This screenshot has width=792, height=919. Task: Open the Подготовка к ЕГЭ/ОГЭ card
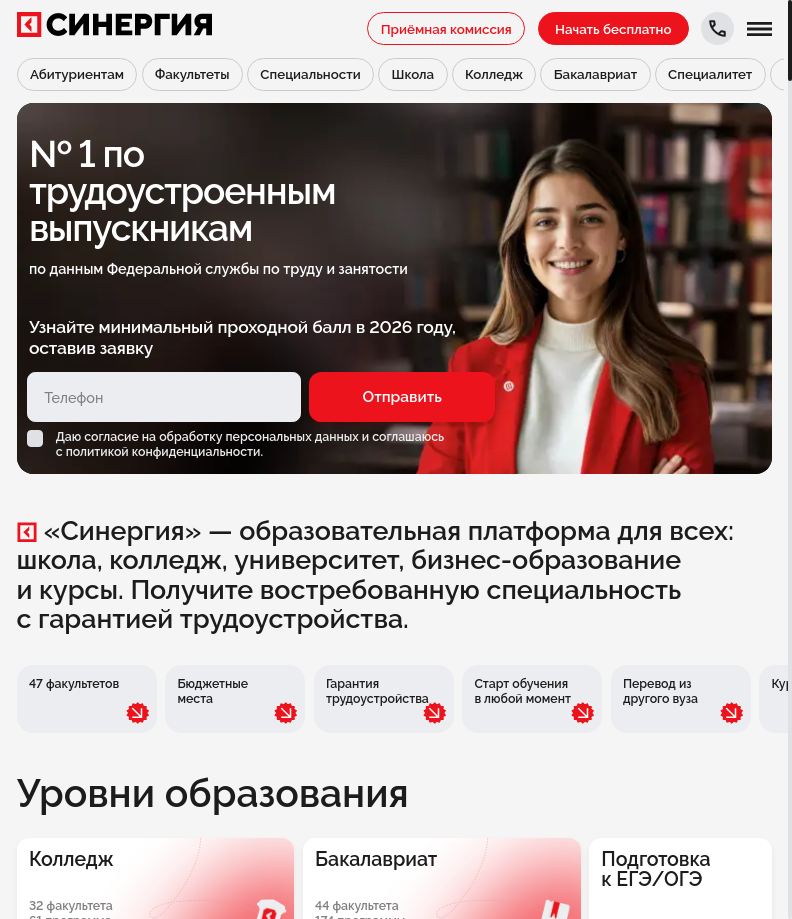click(680, 879)
